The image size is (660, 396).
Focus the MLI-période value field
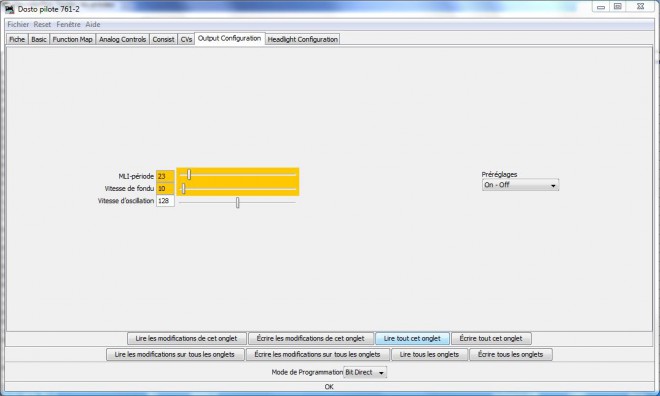coord(165,176)
